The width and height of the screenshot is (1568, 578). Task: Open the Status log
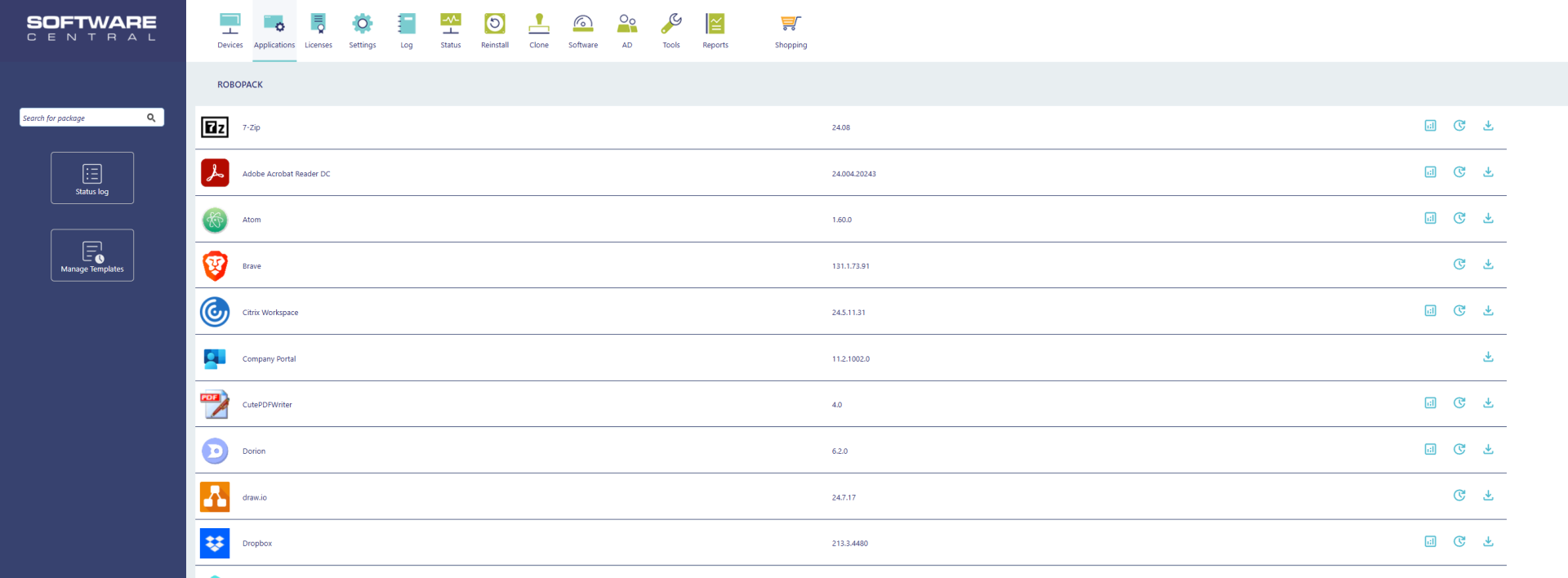pyautogui.click(x=92, y=178)
